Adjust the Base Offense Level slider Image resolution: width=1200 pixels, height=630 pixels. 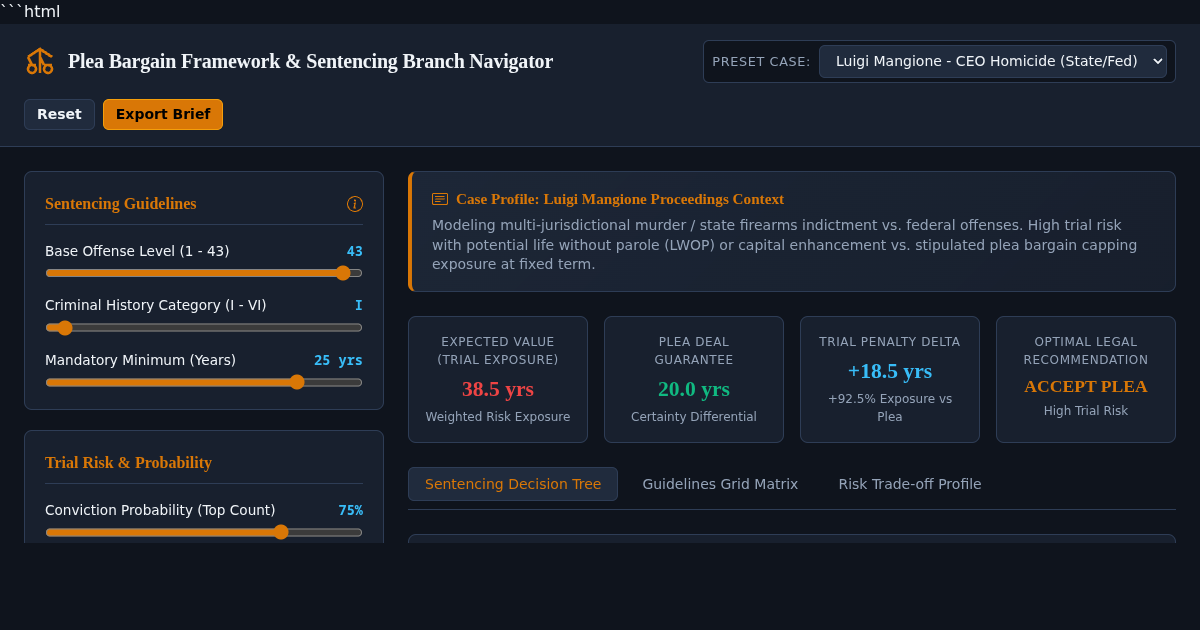coord(204,273)
